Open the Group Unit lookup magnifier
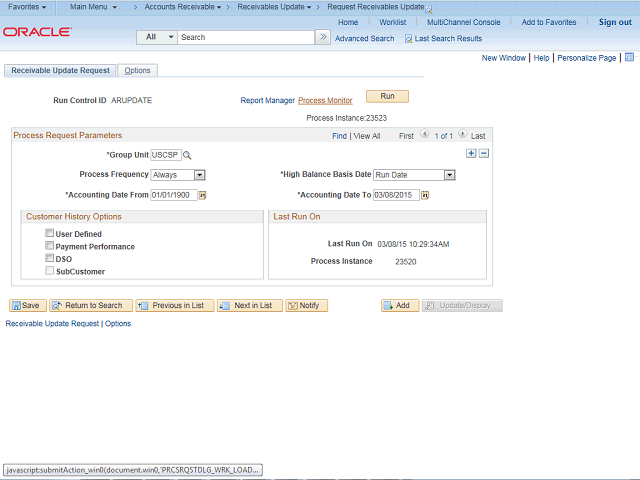The image size is (640, 480). (x=187, y=155)
